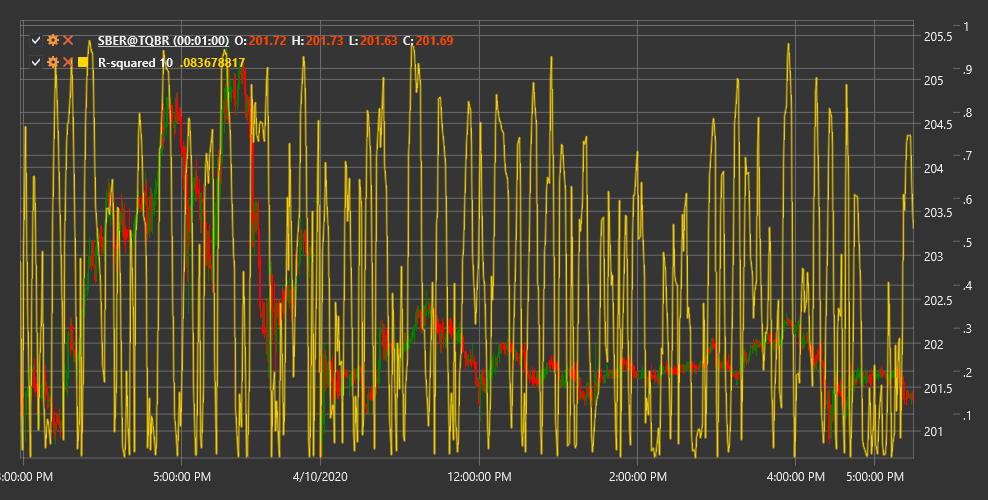Click the R-squared value .083678817
The image size is (988, 500).
pyautogui.click(x=212, y=62)
